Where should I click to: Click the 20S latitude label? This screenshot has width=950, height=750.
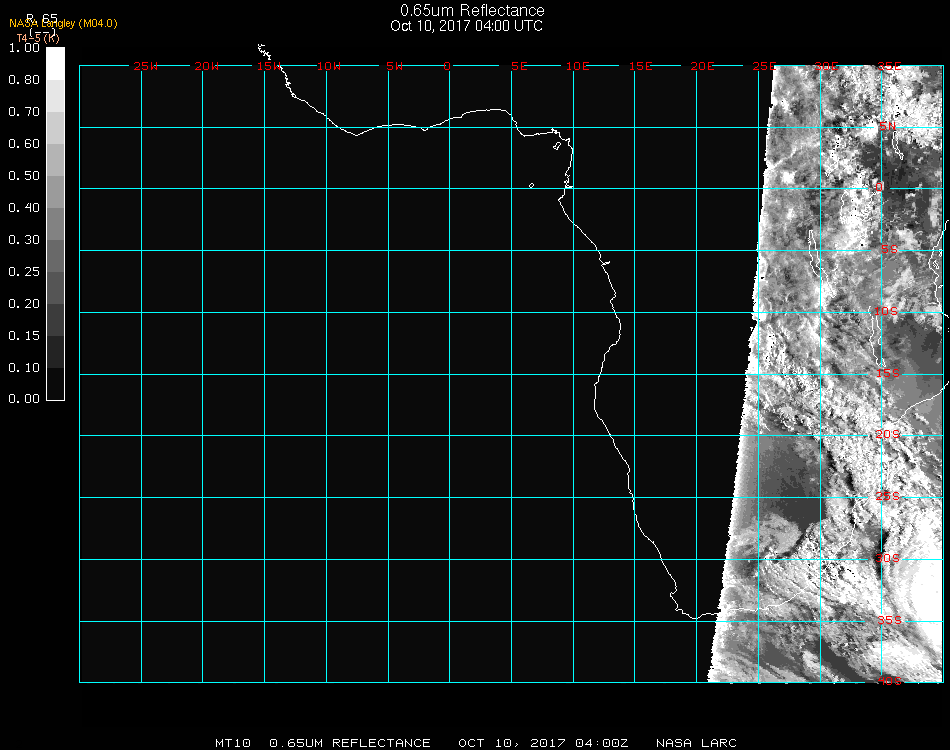(x=888, y=435)
